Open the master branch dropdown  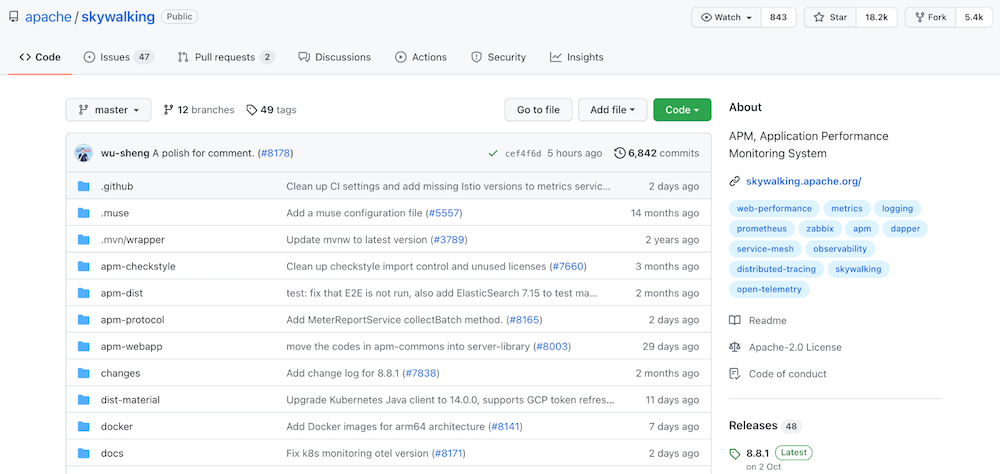108,110
